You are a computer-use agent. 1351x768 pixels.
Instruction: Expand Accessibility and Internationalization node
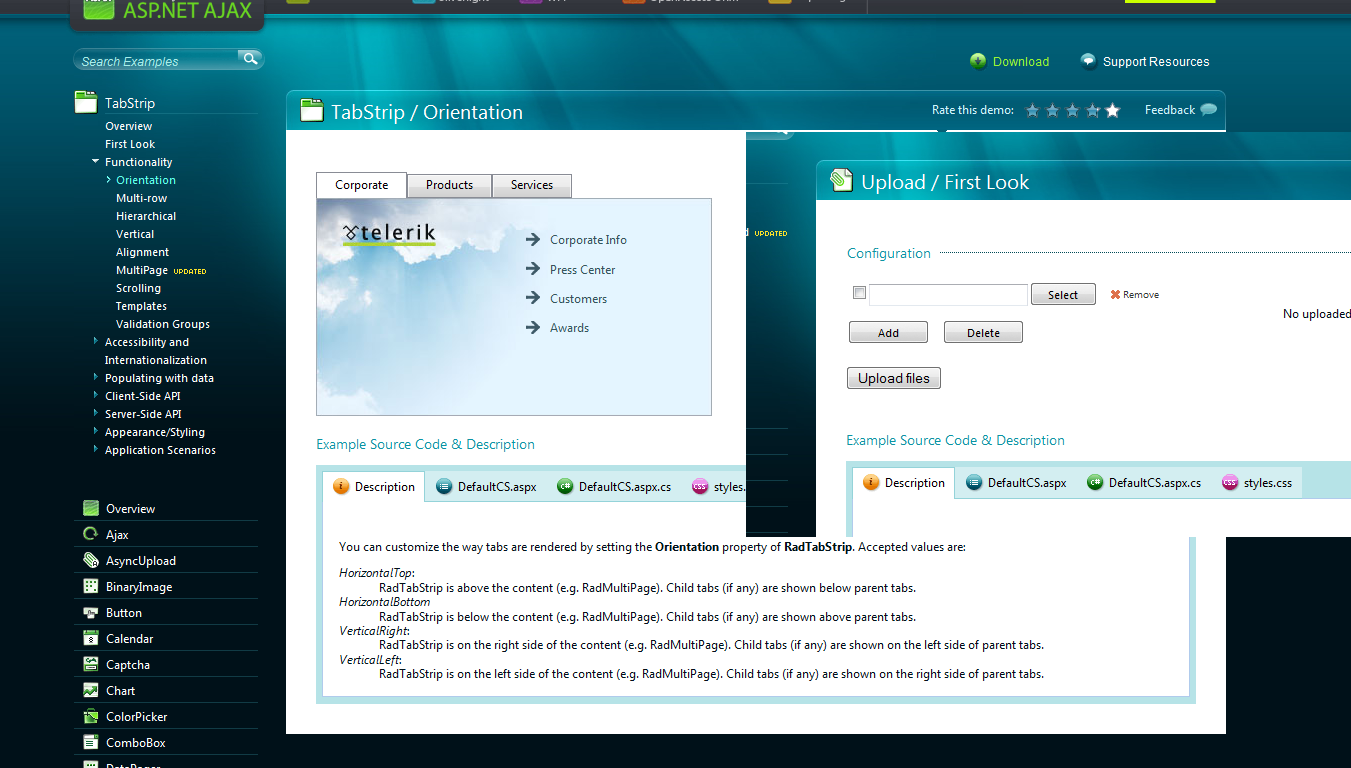pos(96,341)
